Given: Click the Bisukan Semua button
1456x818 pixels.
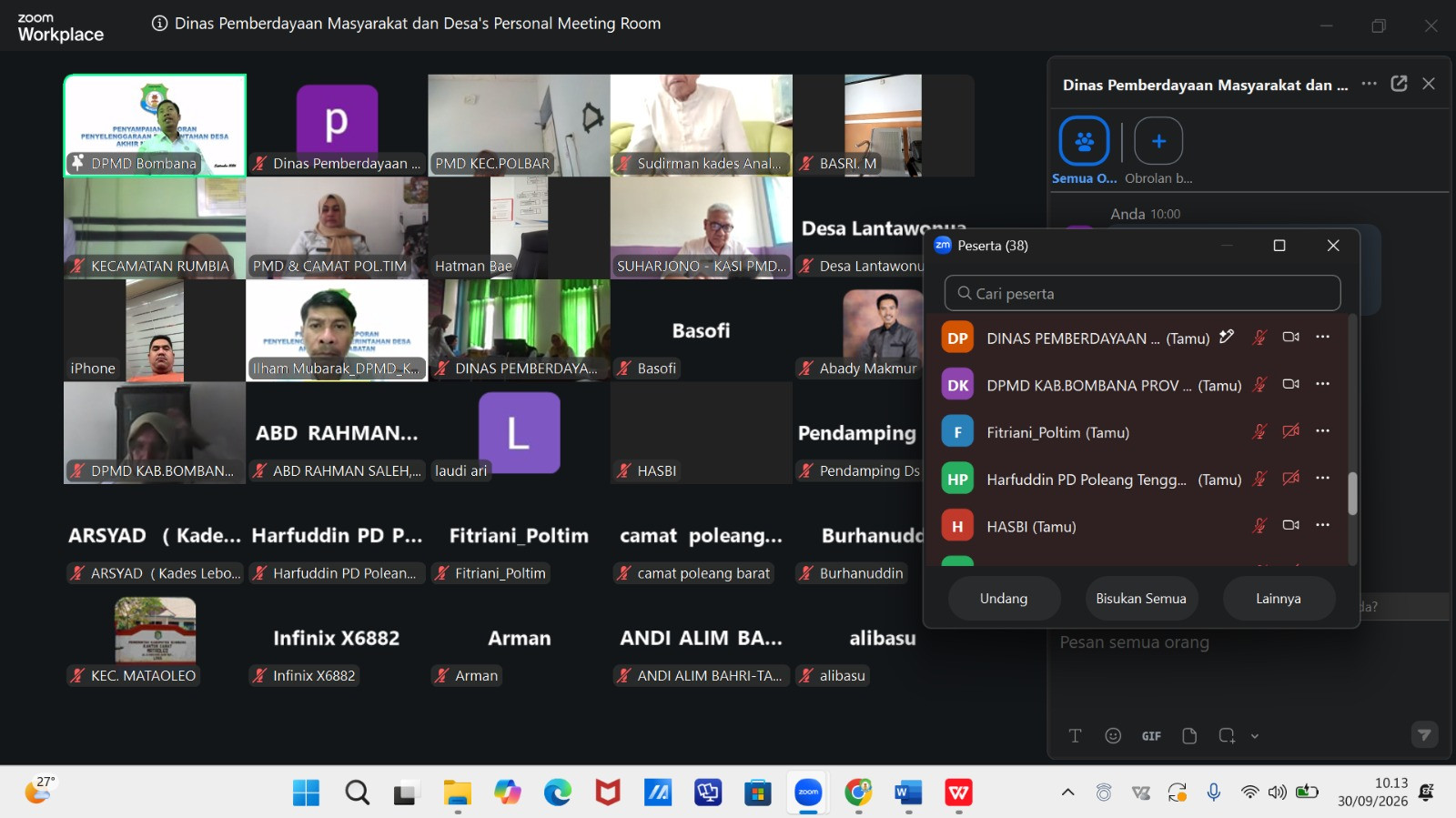Looking at the screenshot, I should [x=1141, y=599].
